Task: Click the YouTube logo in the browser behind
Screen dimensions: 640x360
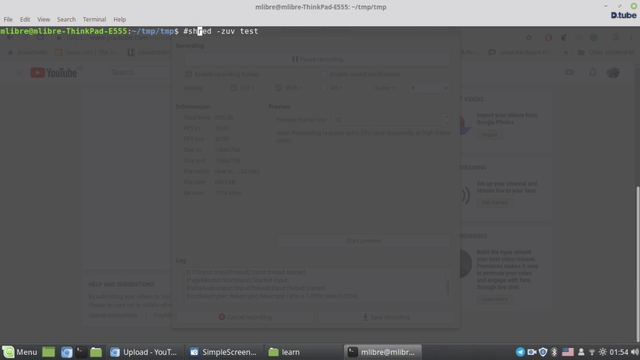Action: click(x=53, y=73)
